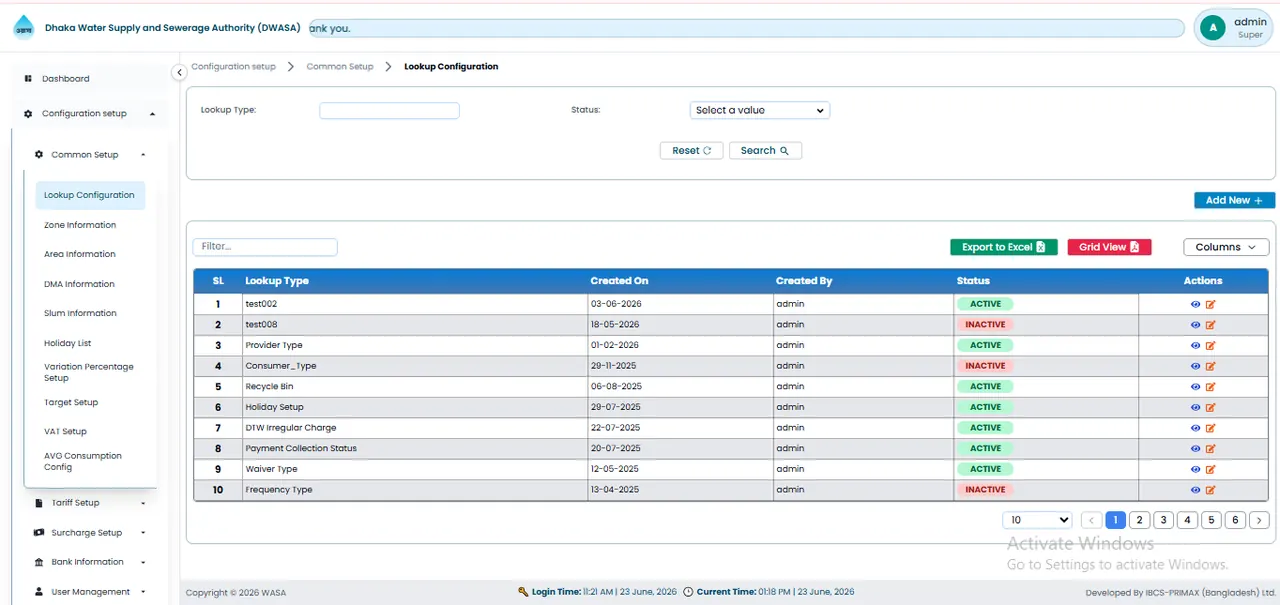Go to page 6

[x=1235, y=520]
